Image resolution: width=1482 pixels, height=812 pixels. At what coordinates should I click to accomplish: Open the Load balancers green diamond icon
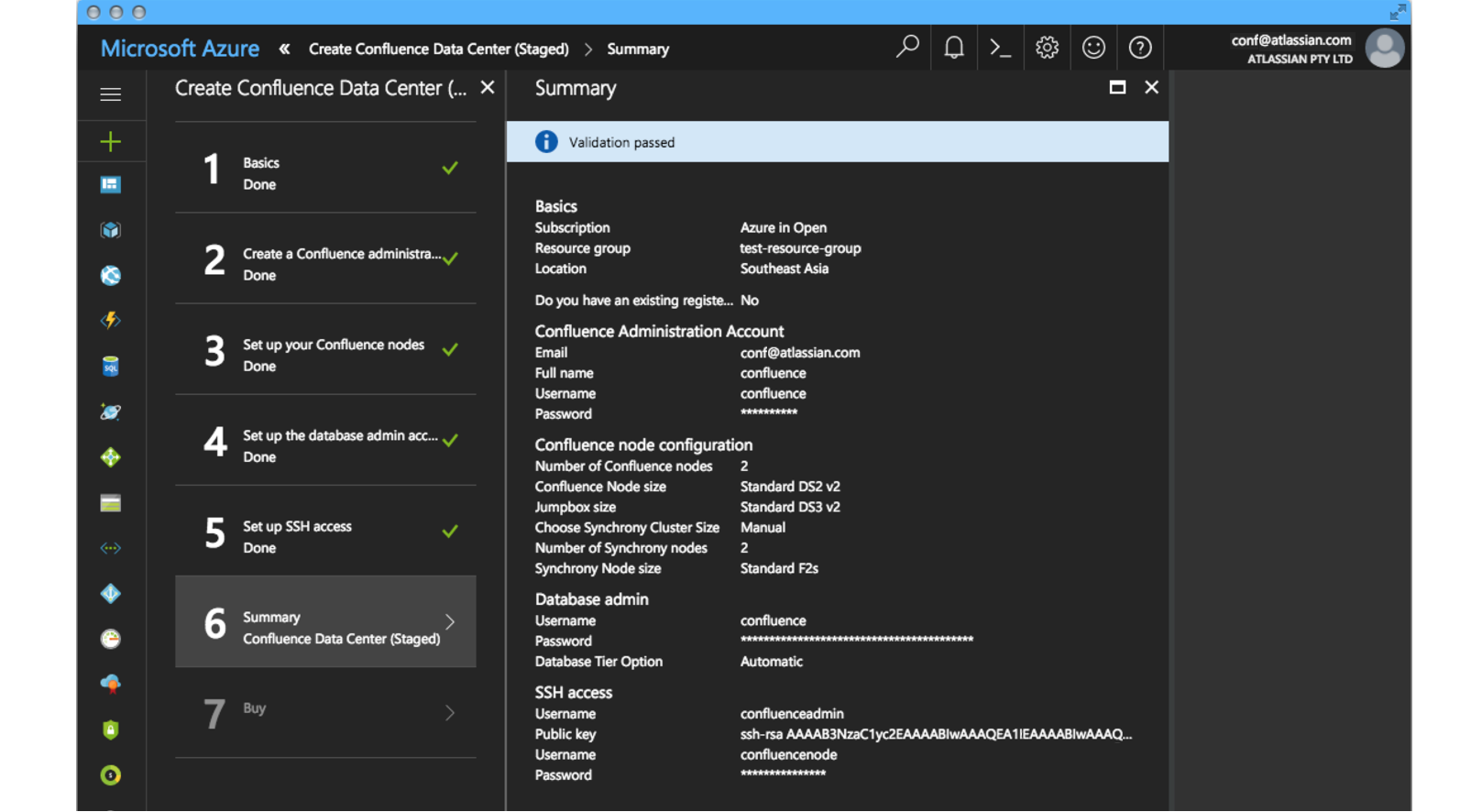coord(110,457)
